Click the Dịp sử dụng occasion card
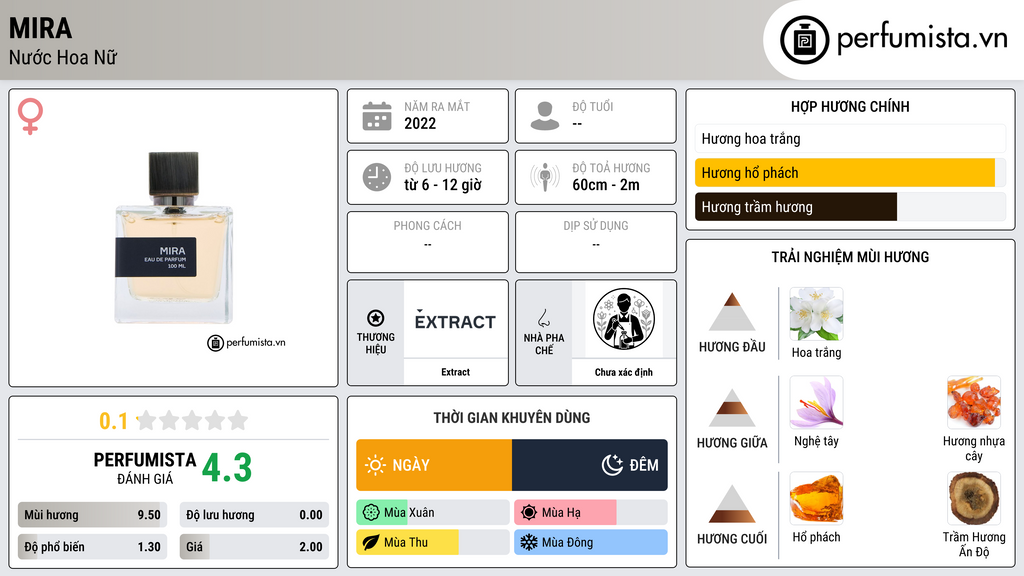1024x576 pixels. [596, 242]
